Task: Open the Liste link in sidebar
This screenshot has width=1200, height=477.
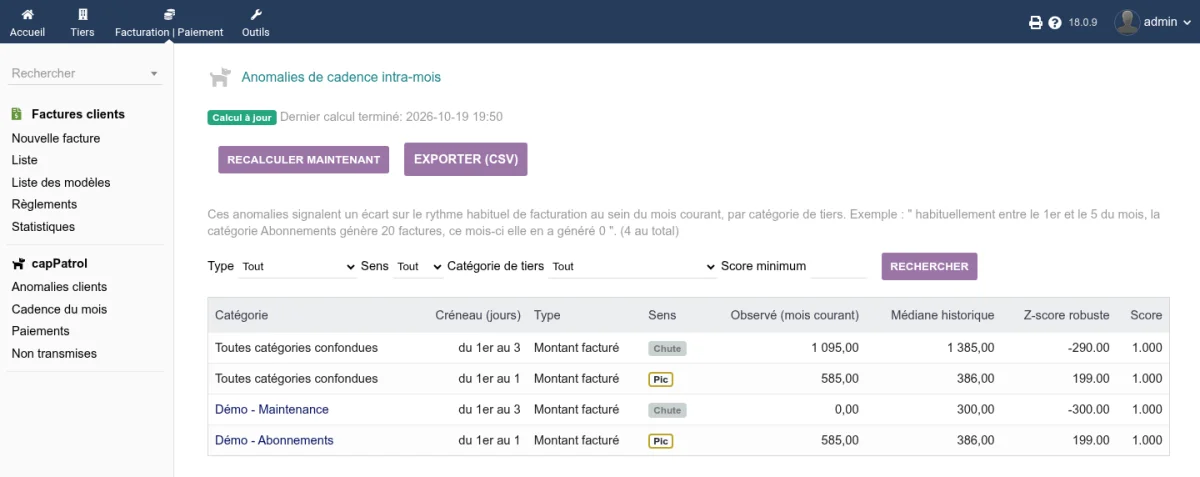Action: coord(25,160)
